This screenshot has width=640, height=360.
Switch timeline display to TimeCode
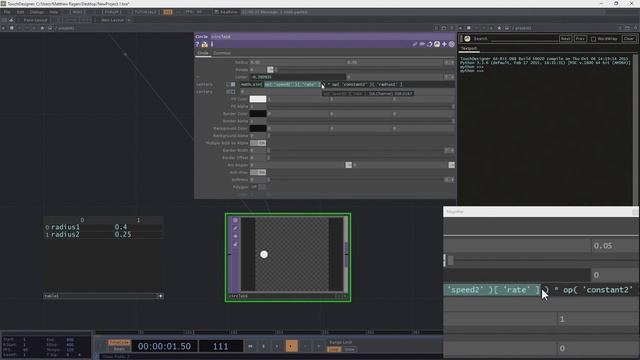pyautogui.click(x=119, y=342)
